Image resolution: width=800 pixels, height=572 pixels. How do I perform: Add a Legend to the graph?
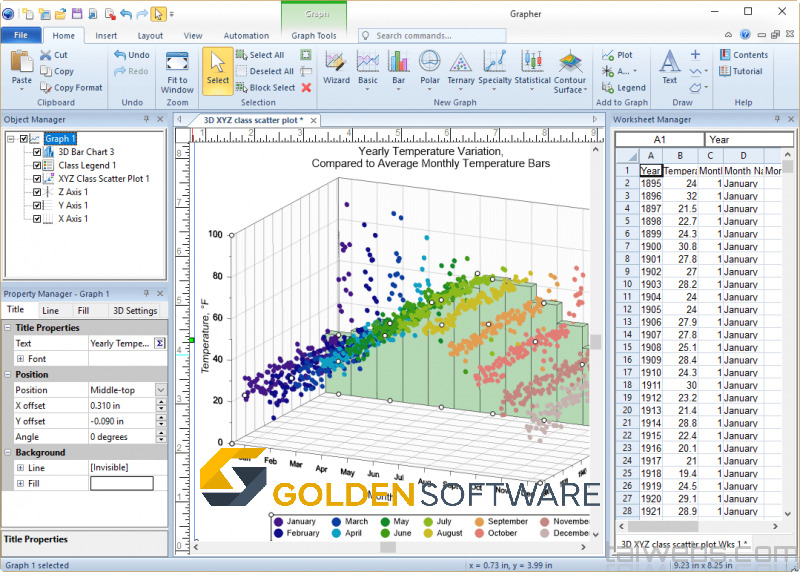point(623,88)
